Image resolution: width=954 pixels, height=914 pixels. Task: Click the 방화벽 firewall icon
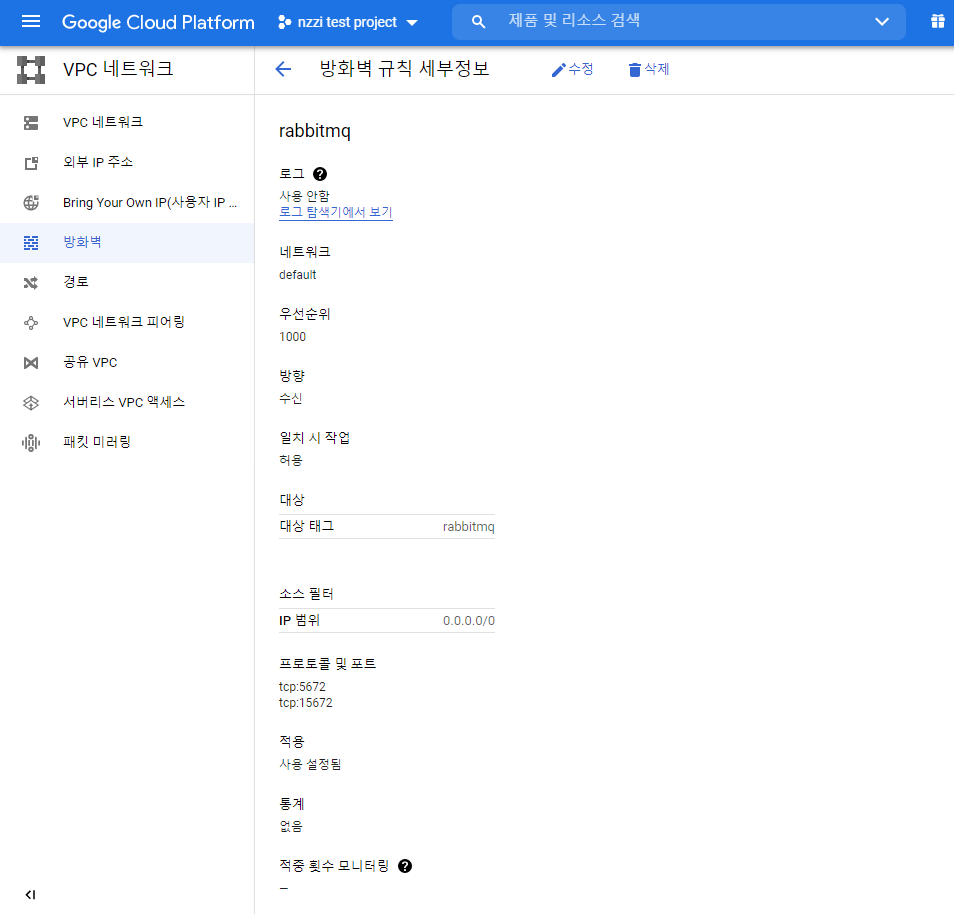[31, 243]
